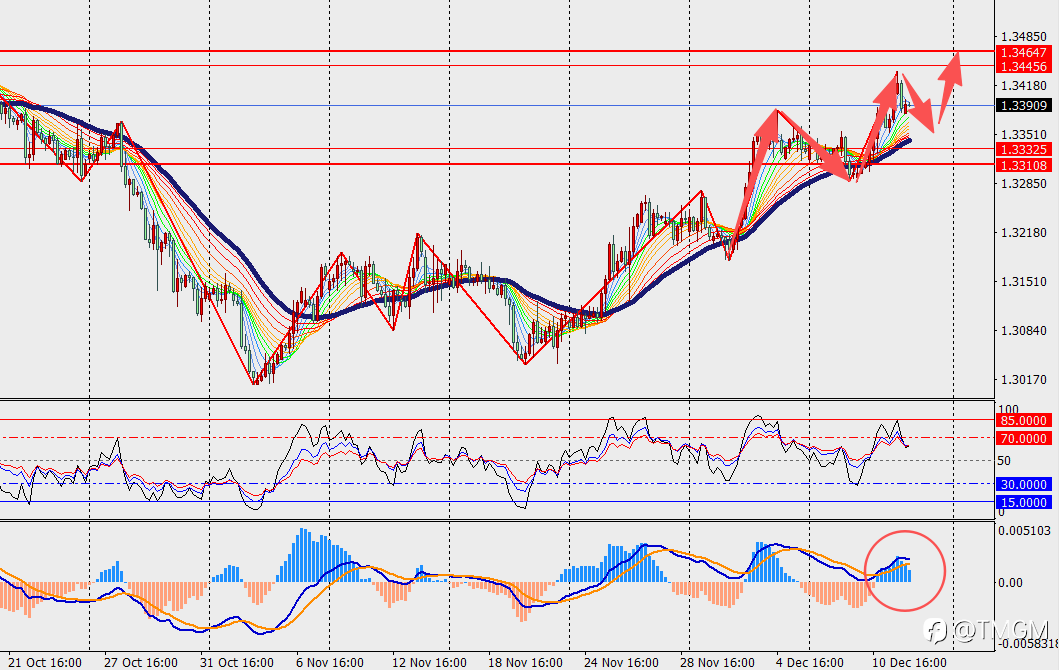
Task: Click the 85.0000 oscillator level tag
Action: click(x=1024, y=421)
